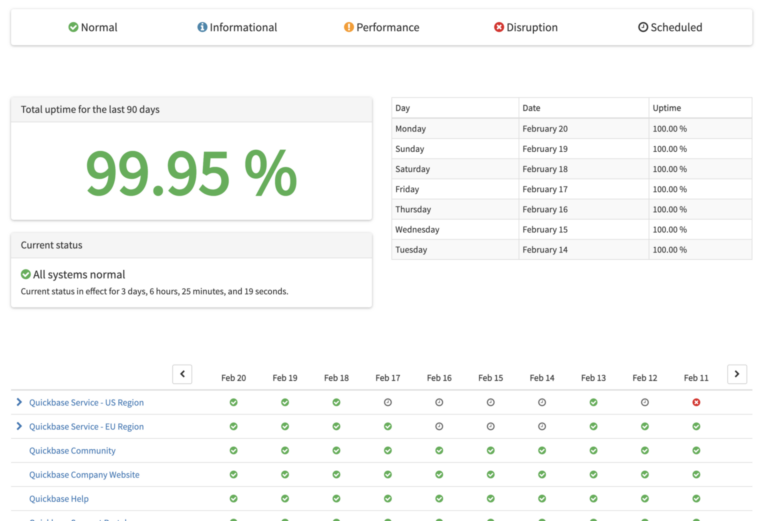Click the green All systems normal checkmark
768x521 pixels.
click(26, 274)
